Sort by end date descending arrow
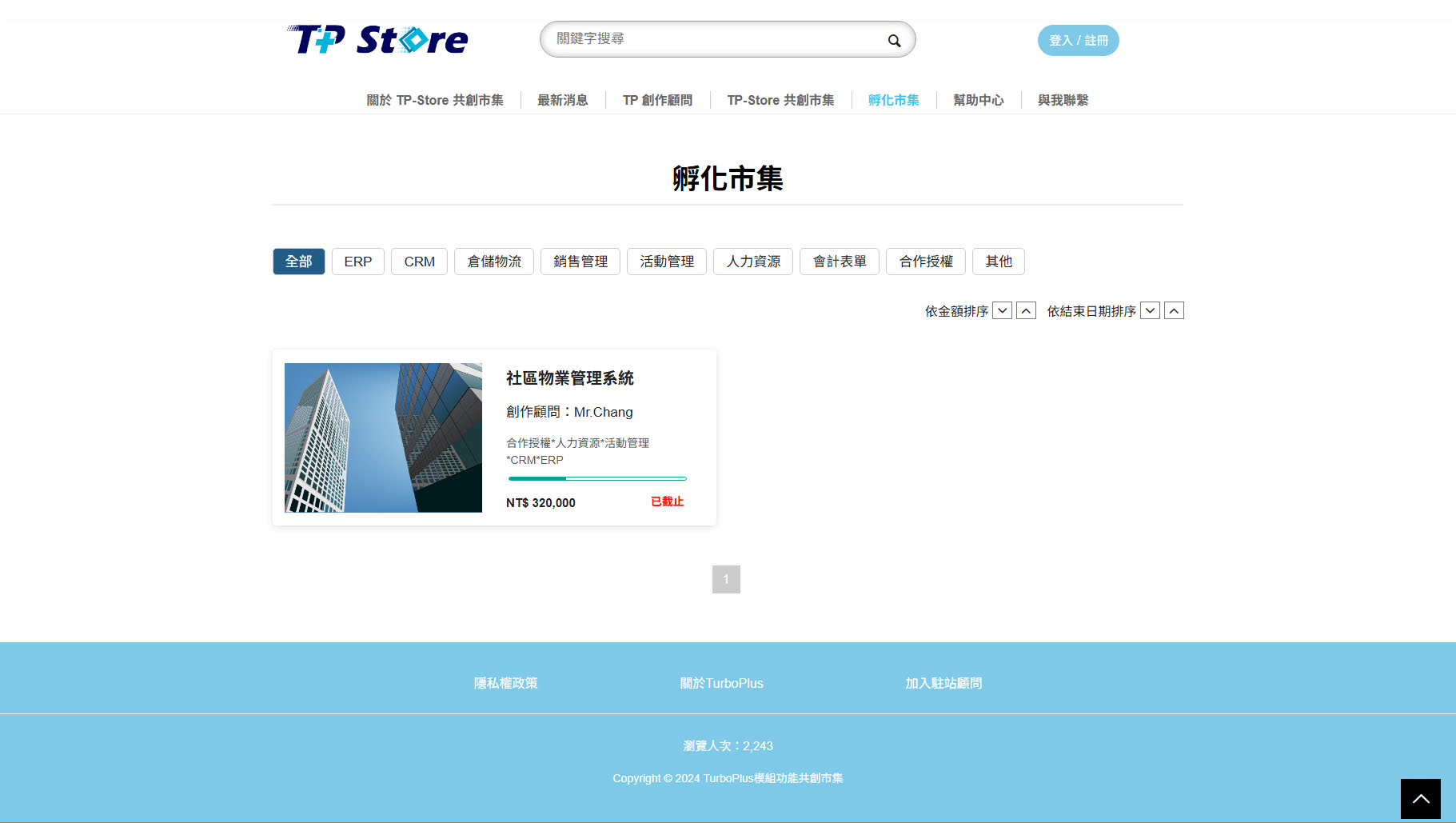 (1150, 310)
